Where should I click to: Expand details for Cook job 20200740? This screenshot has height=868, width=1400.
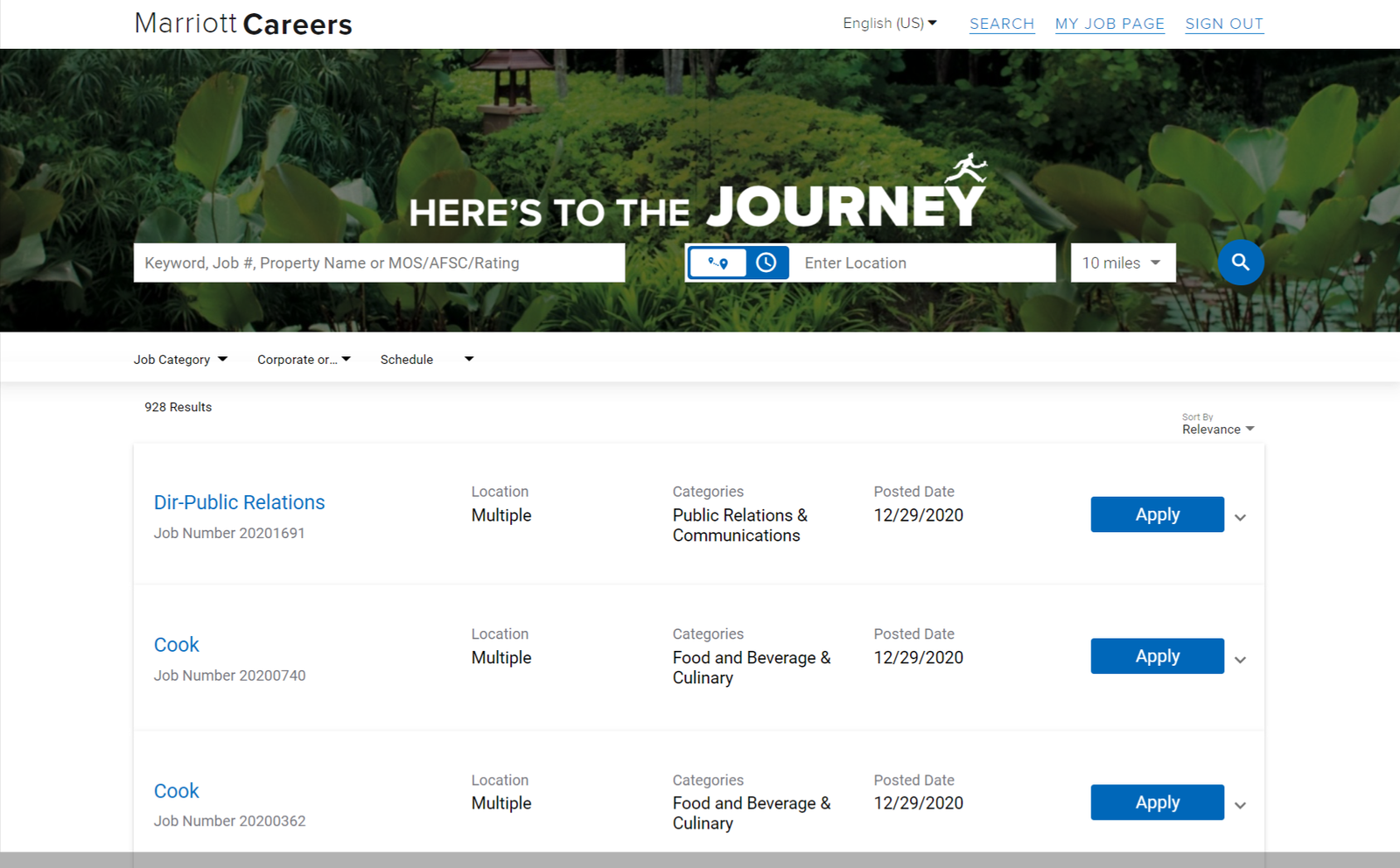[1240, 660]
